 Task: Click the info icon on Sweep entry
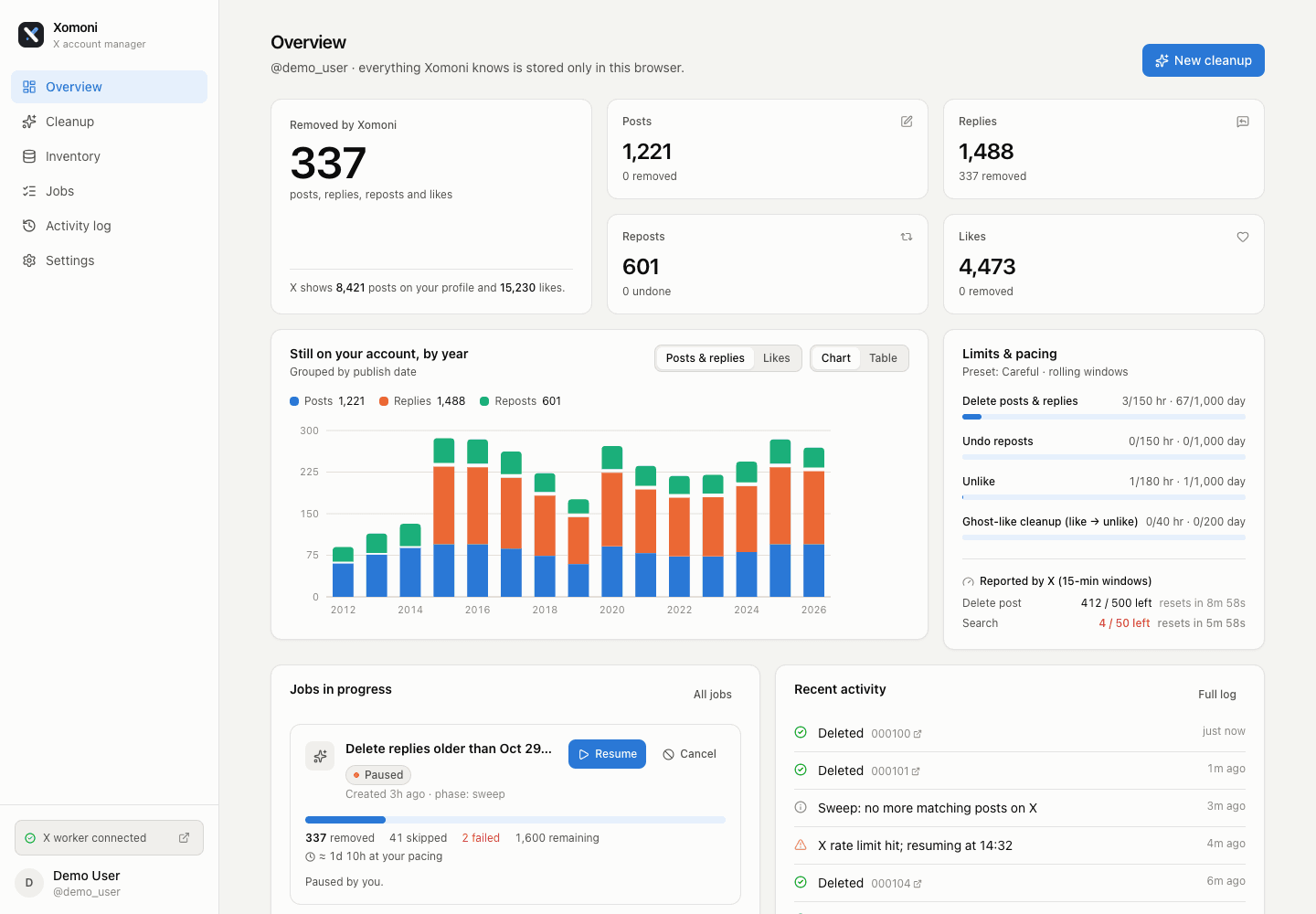tap(801, 808)
